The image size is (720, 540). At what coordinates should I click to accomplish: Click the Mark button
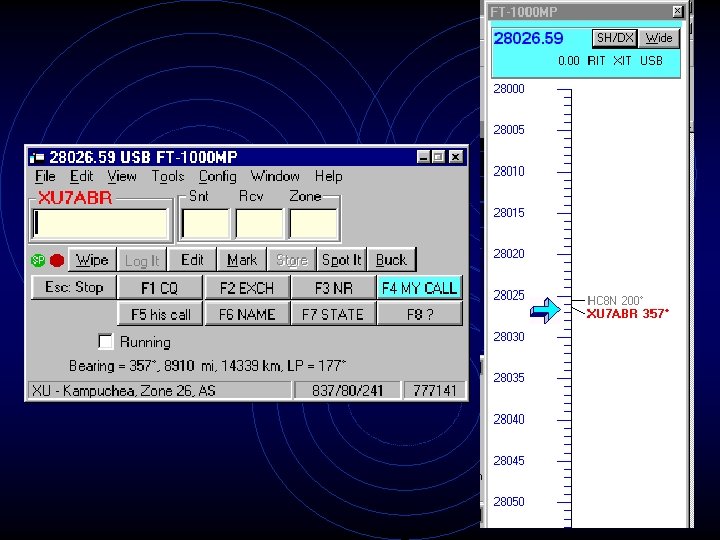click(x=242, y=260)
